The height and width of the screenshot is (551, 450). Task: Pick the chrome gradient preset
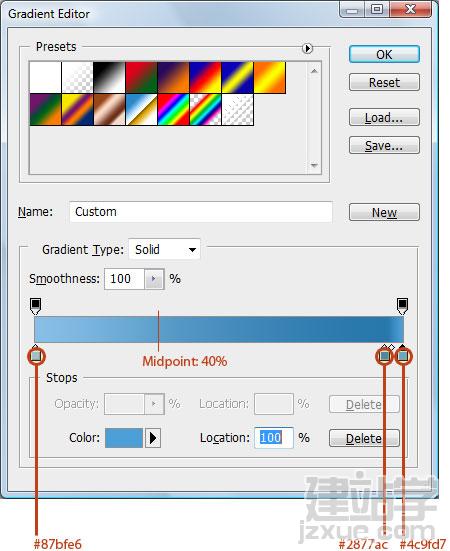142,109
